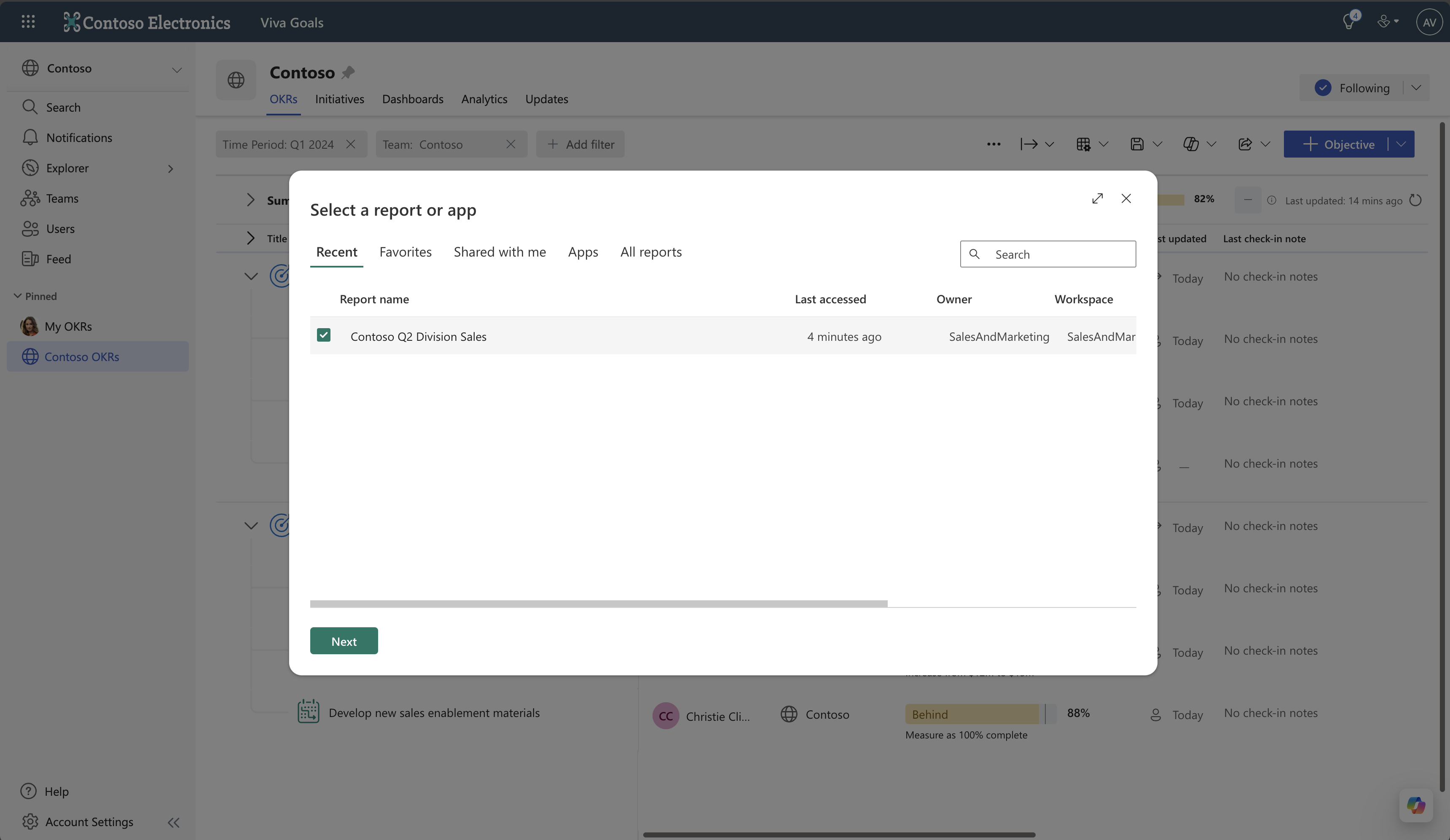Open Notifications from the sidebar
Image resolution: width=1450 pixels, height=840 pixels.
point(79,138)
